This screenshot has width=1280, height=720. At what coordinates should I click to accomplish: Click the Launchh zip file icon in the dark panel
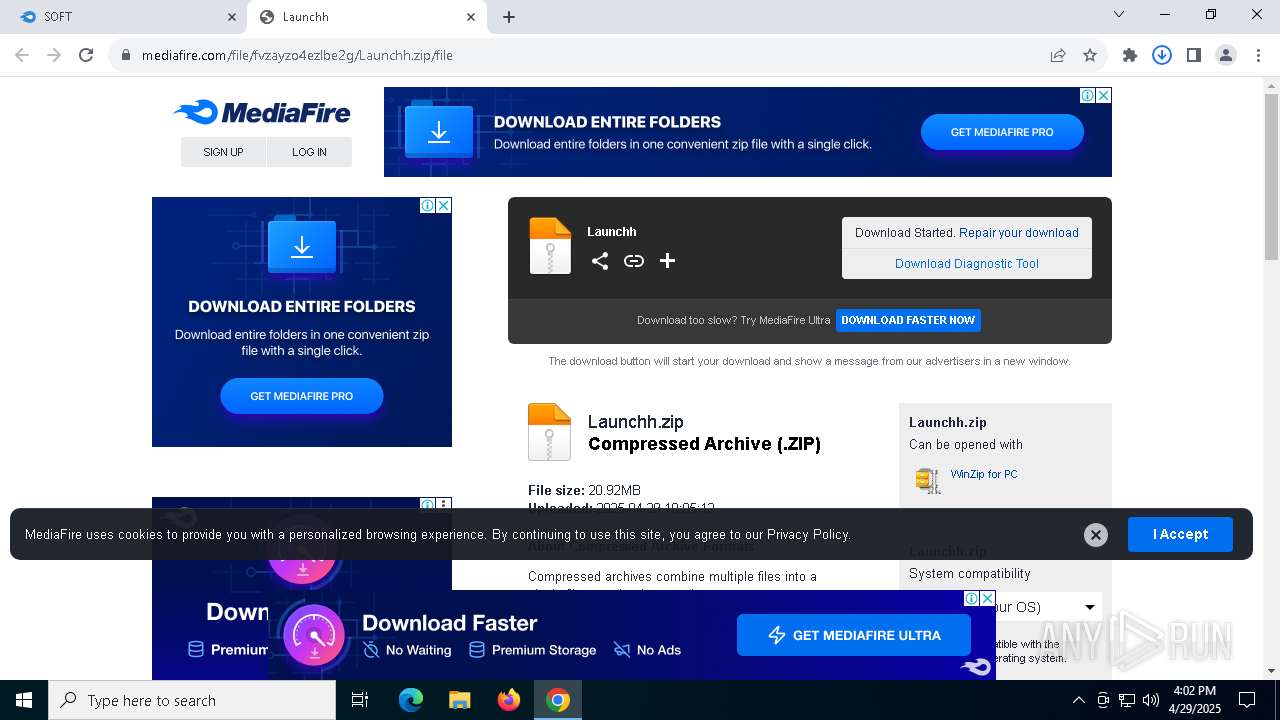pyautogui.click(x=550, y=246)
